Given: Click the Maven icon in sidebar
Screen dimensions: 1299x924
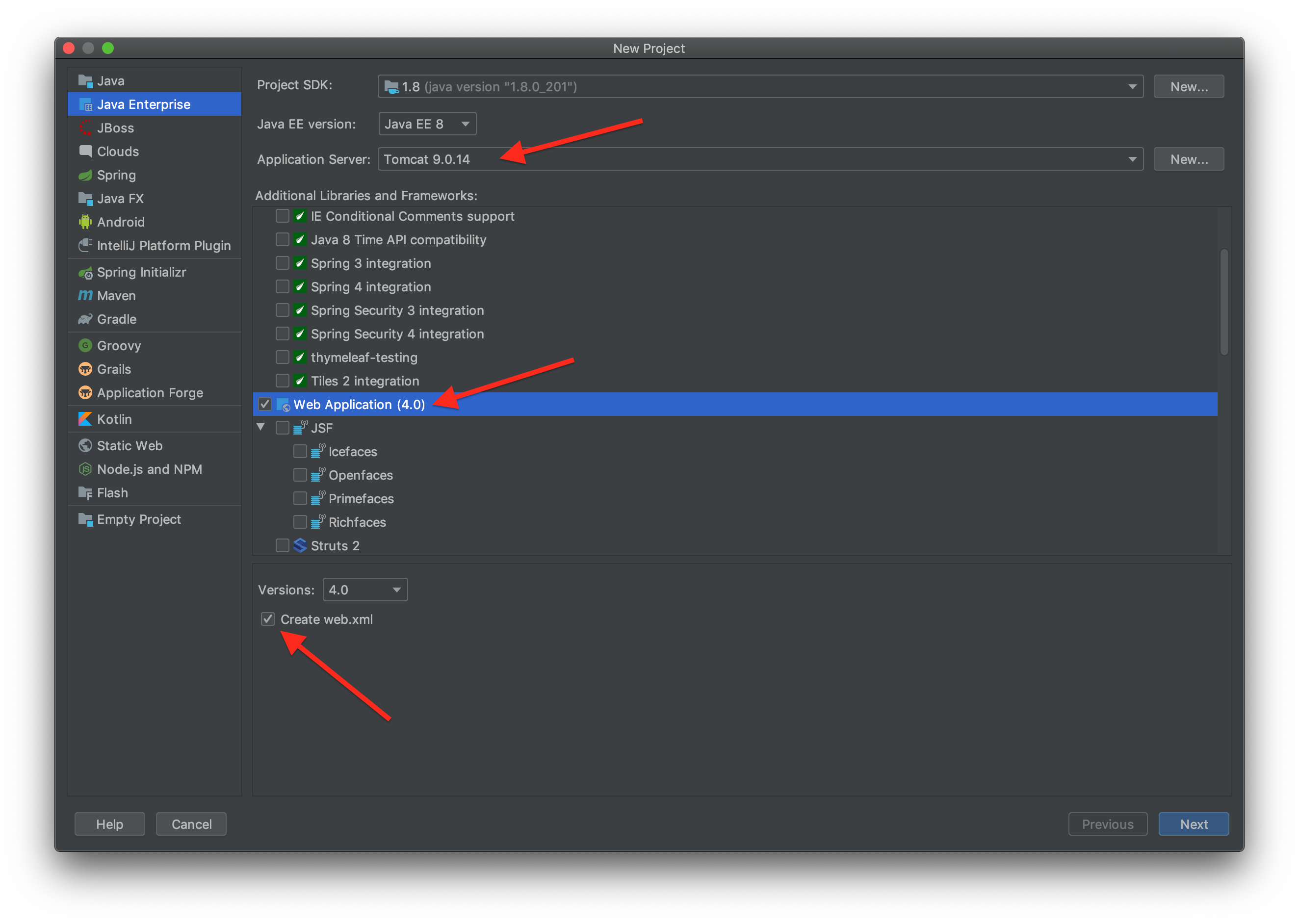Looking at the screenshot, I should tap(85, 295).
